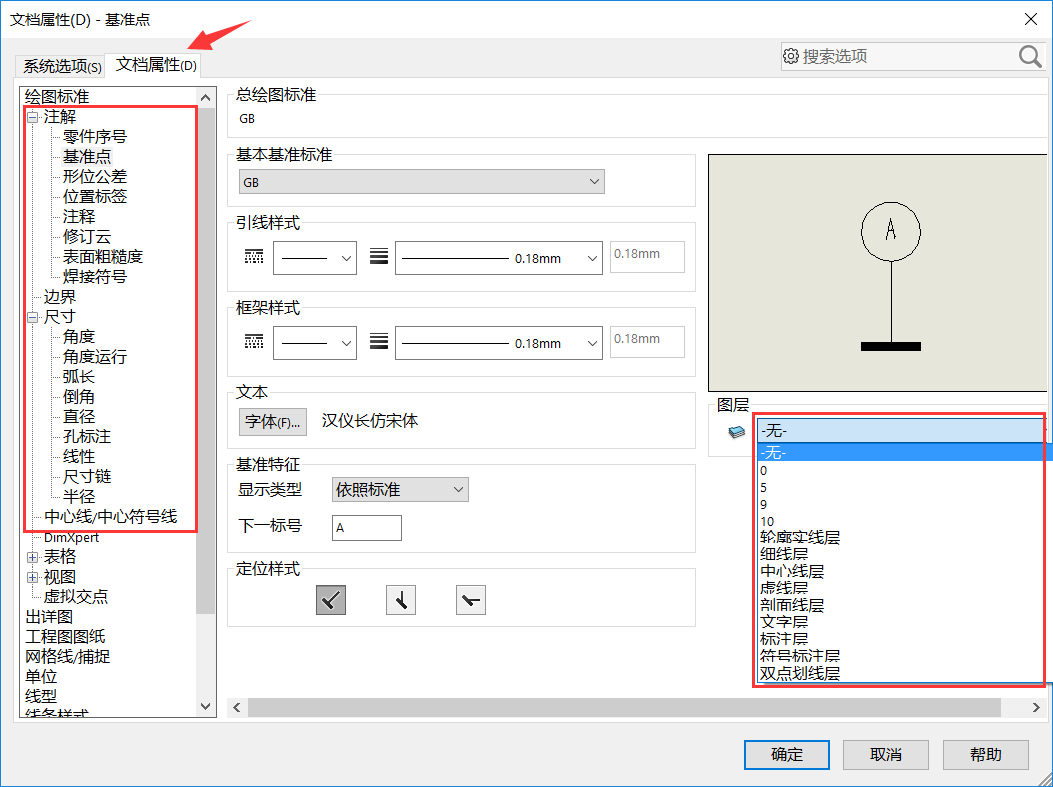This screenshot has width=1053, height=787.
Task: Click the frame custom thickness 0.18mm field
Action: (x=647, y=342)
